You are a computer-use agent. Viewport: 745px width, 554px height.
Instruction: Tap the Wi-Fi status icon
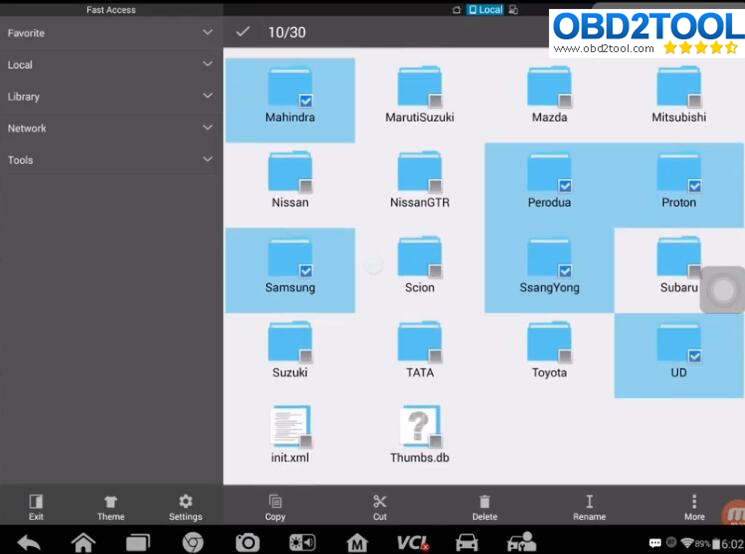point(688,543)
